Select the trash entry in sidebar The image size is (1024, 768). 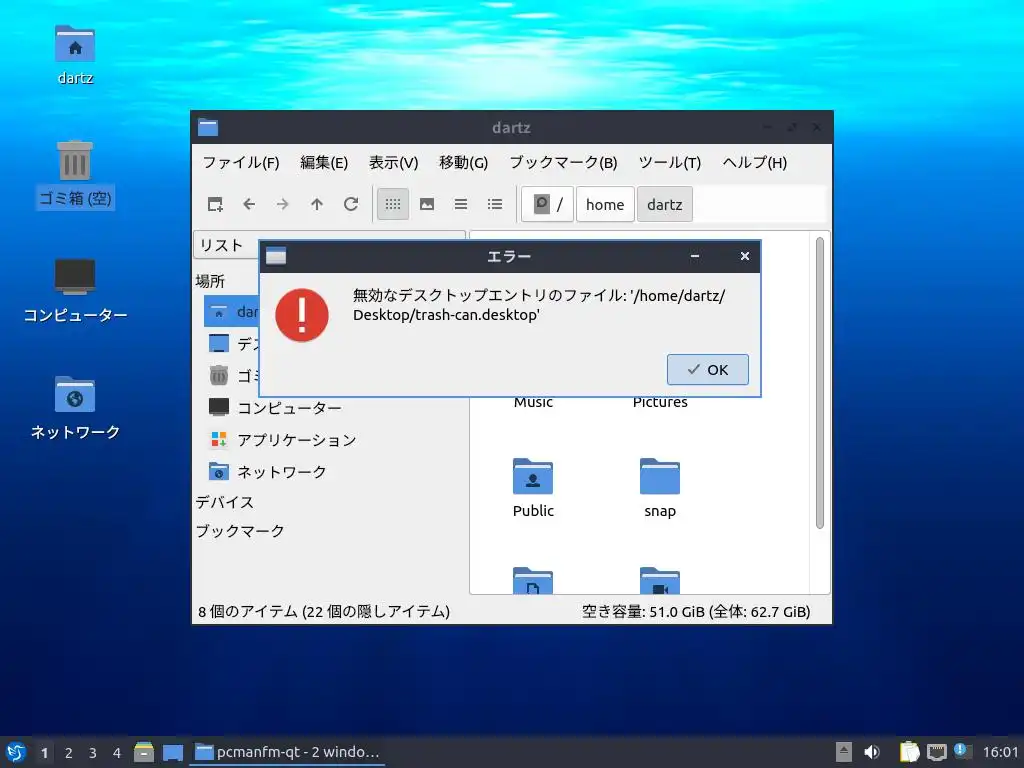[232, 376]
